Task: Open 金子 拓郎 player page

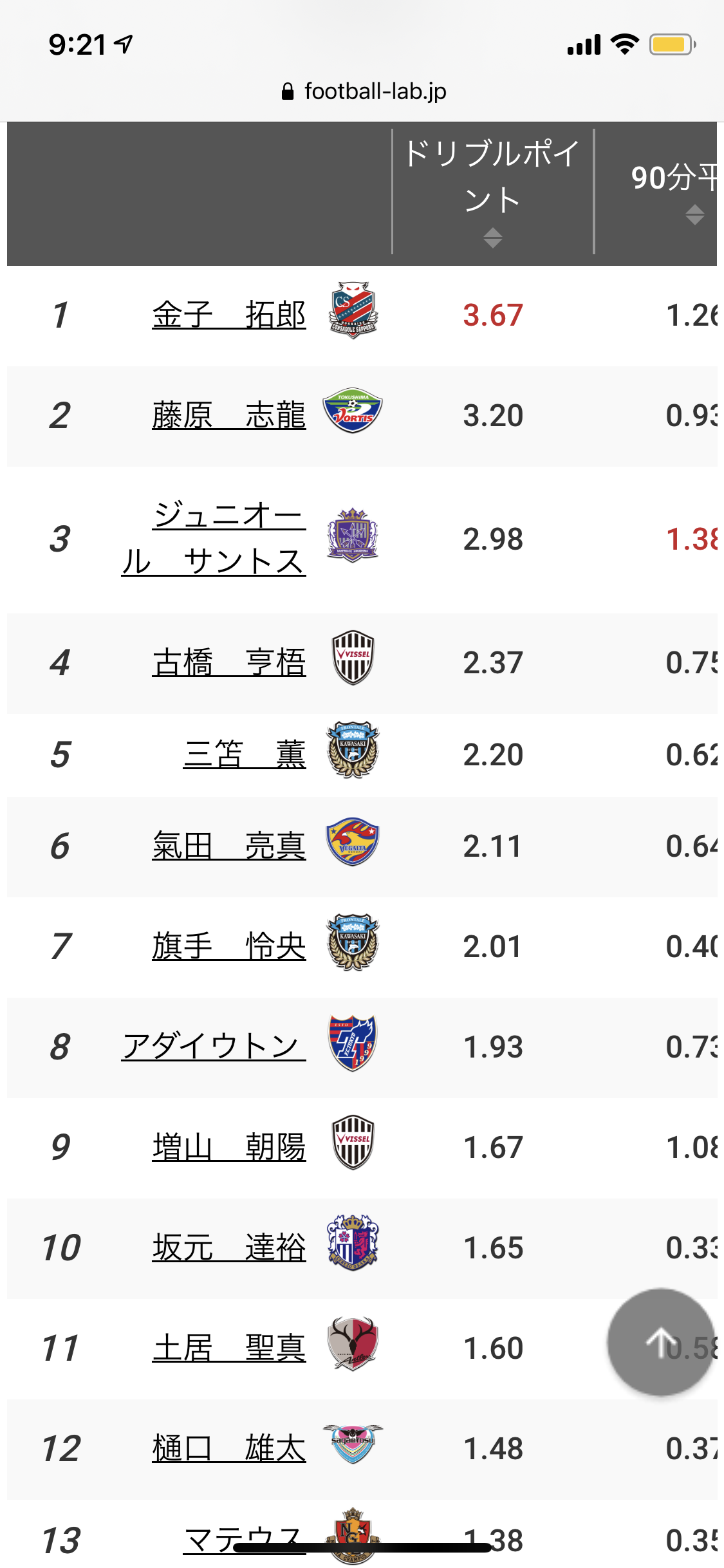Action: click(229, 315)
